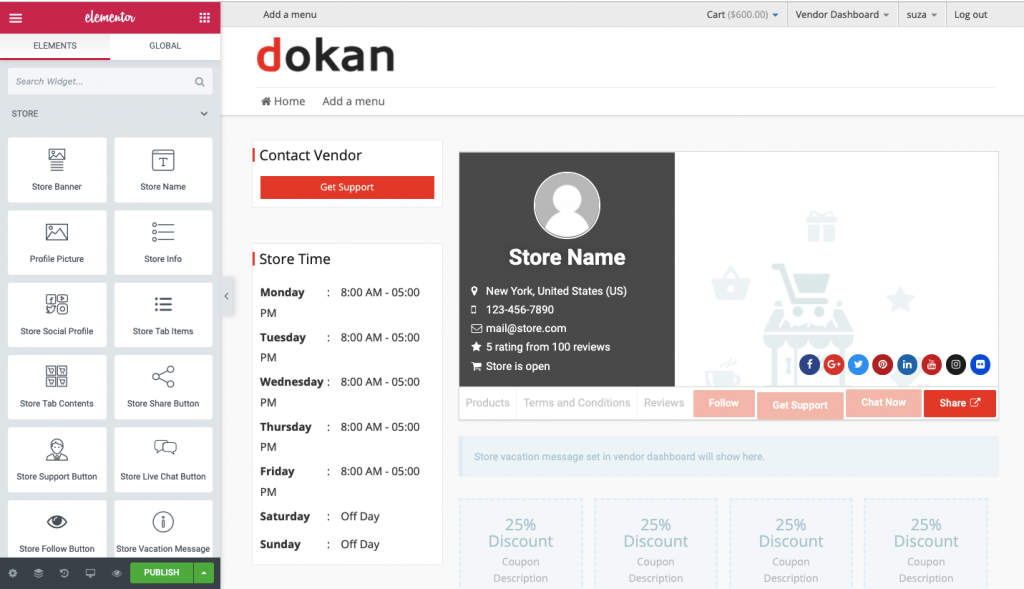Toggle preview changes eye icon

point(116,573)
